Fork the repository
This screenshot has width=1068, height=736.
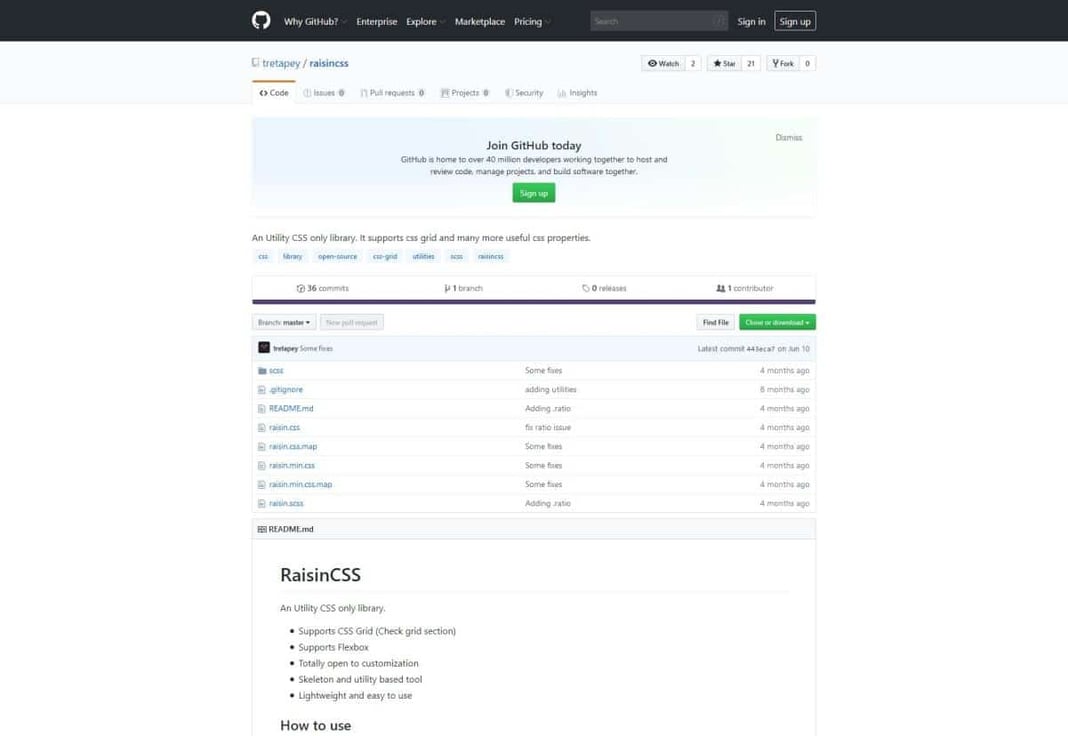click(775, 62)
